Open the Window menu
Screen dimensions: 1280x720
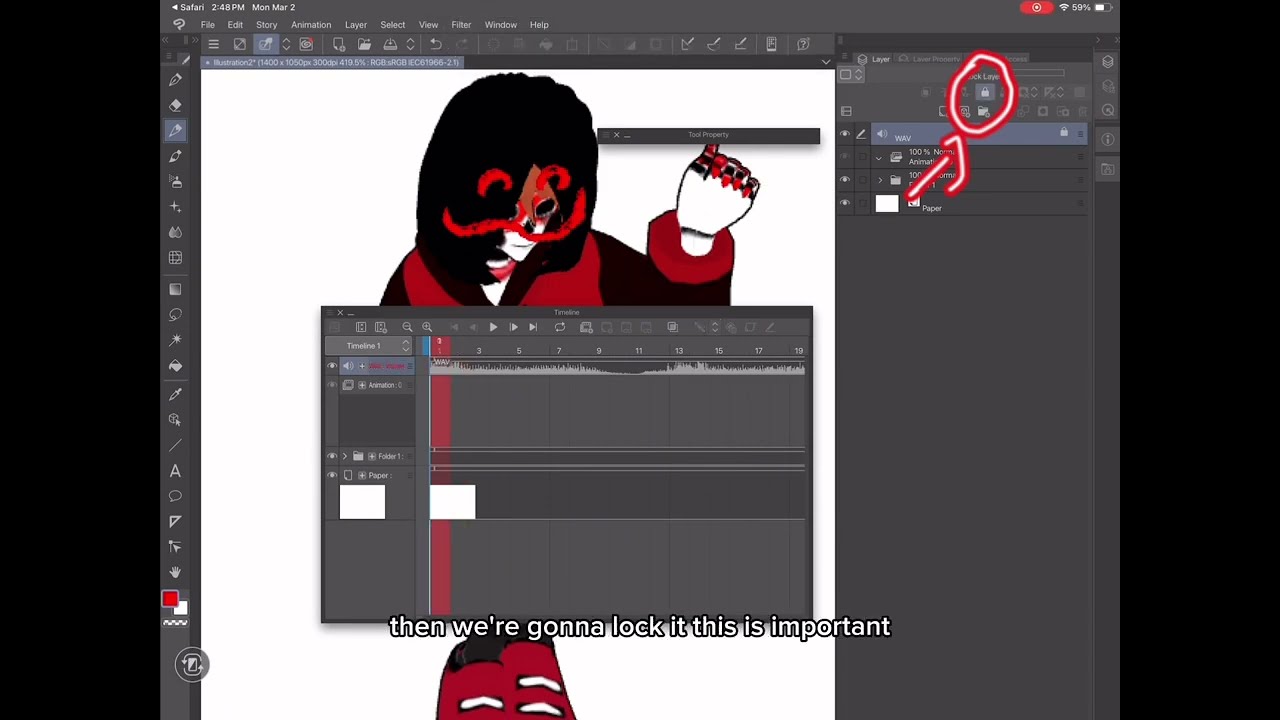point(501,25)
